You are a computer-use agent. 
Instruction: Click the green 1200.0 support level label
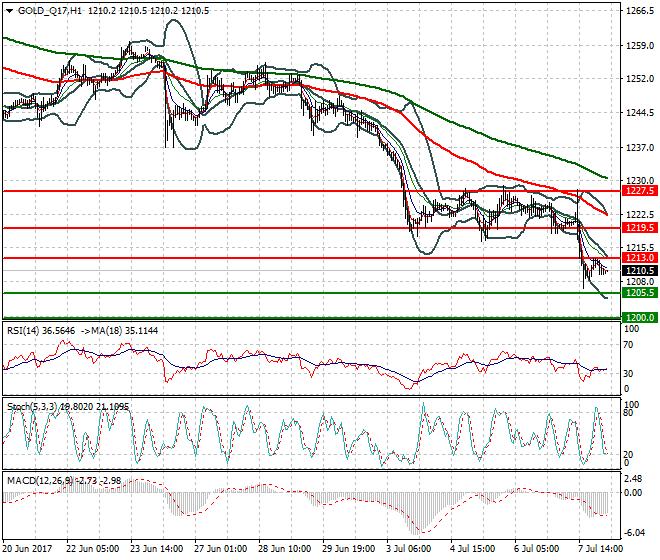coord(639,317)
